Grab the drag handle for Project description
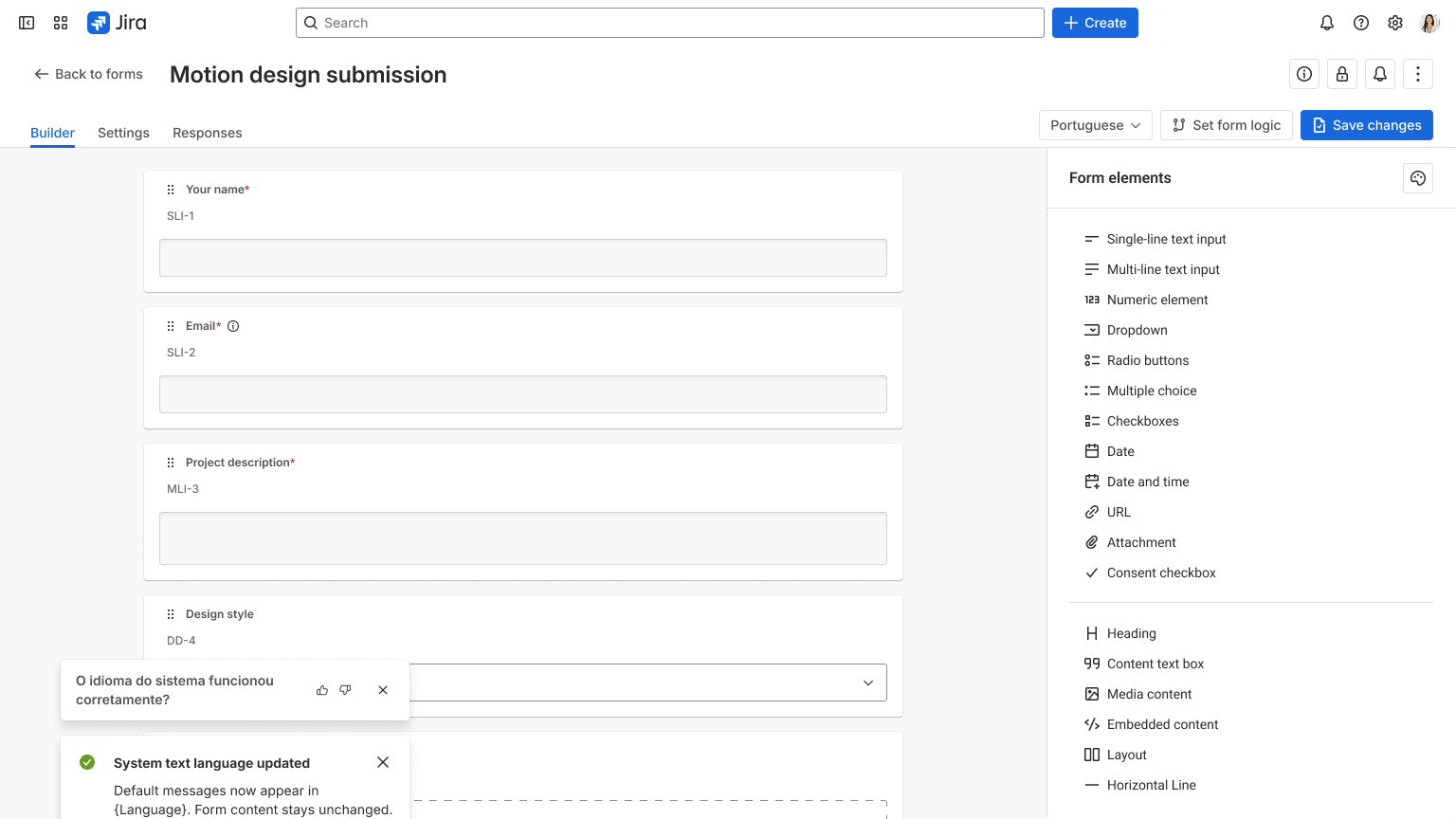Viewport: 1456px width, 819px height. click(171, 463)
